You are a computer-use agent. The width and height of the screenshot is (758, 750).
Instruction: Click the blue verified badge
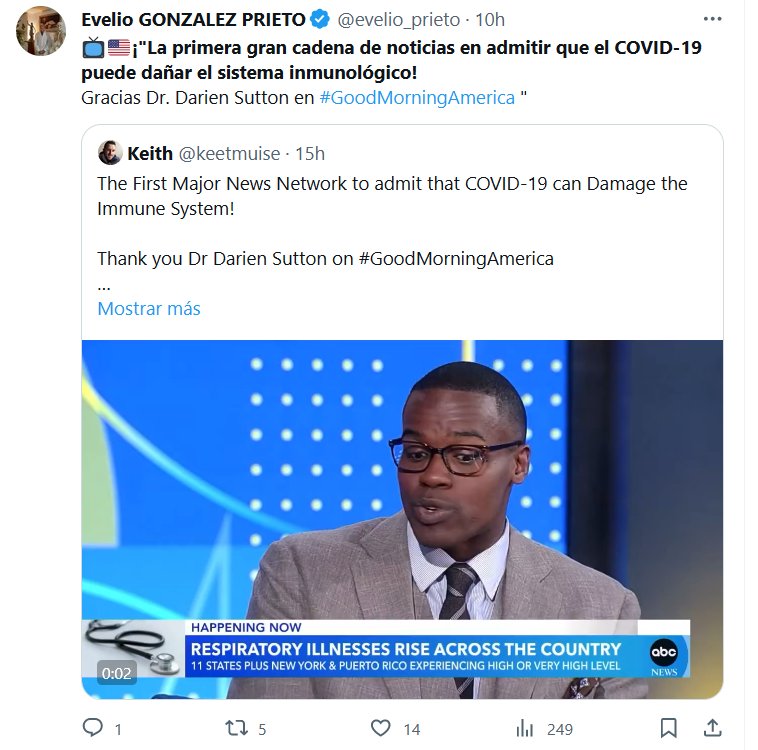(320, 19)
